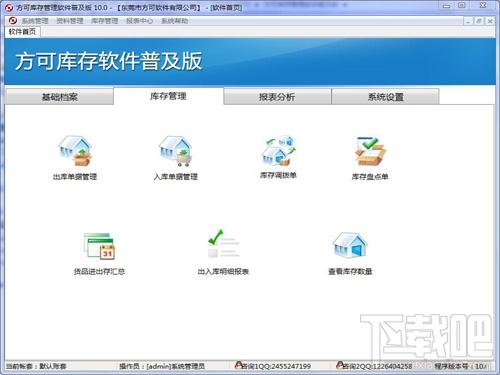Click 出库单据管理 label text
Image resolution: width=500 pixels, height=375 pixels.
click(75, 177)
